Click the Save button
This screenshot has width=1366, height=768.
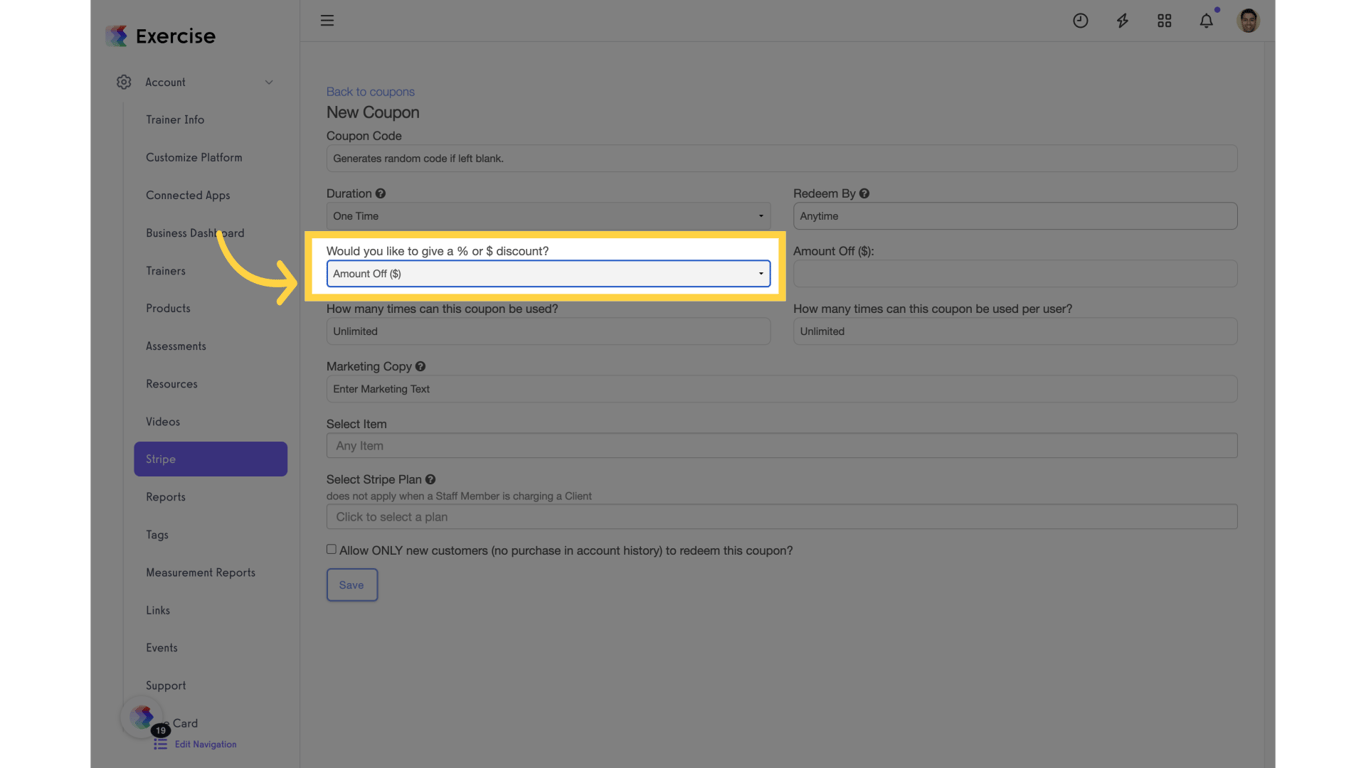tap(351, 584)
